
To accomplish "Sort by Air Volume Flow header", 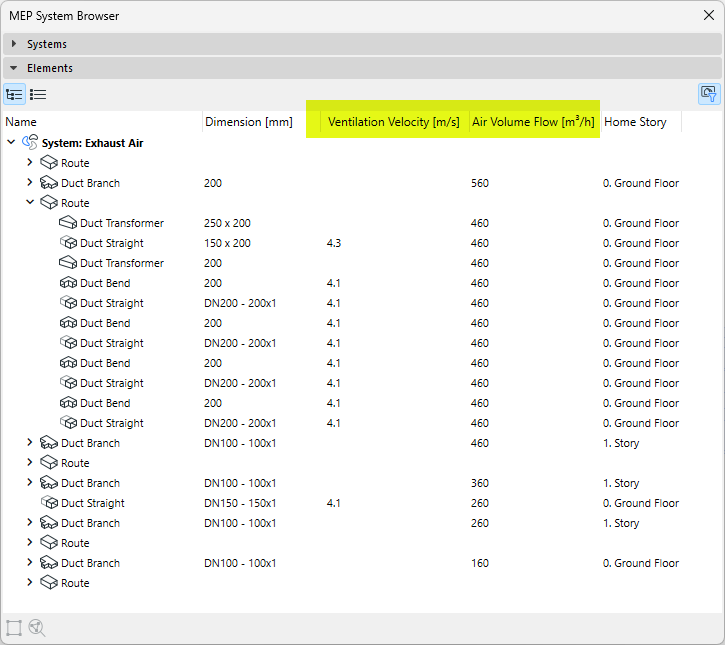I will 535,122.
